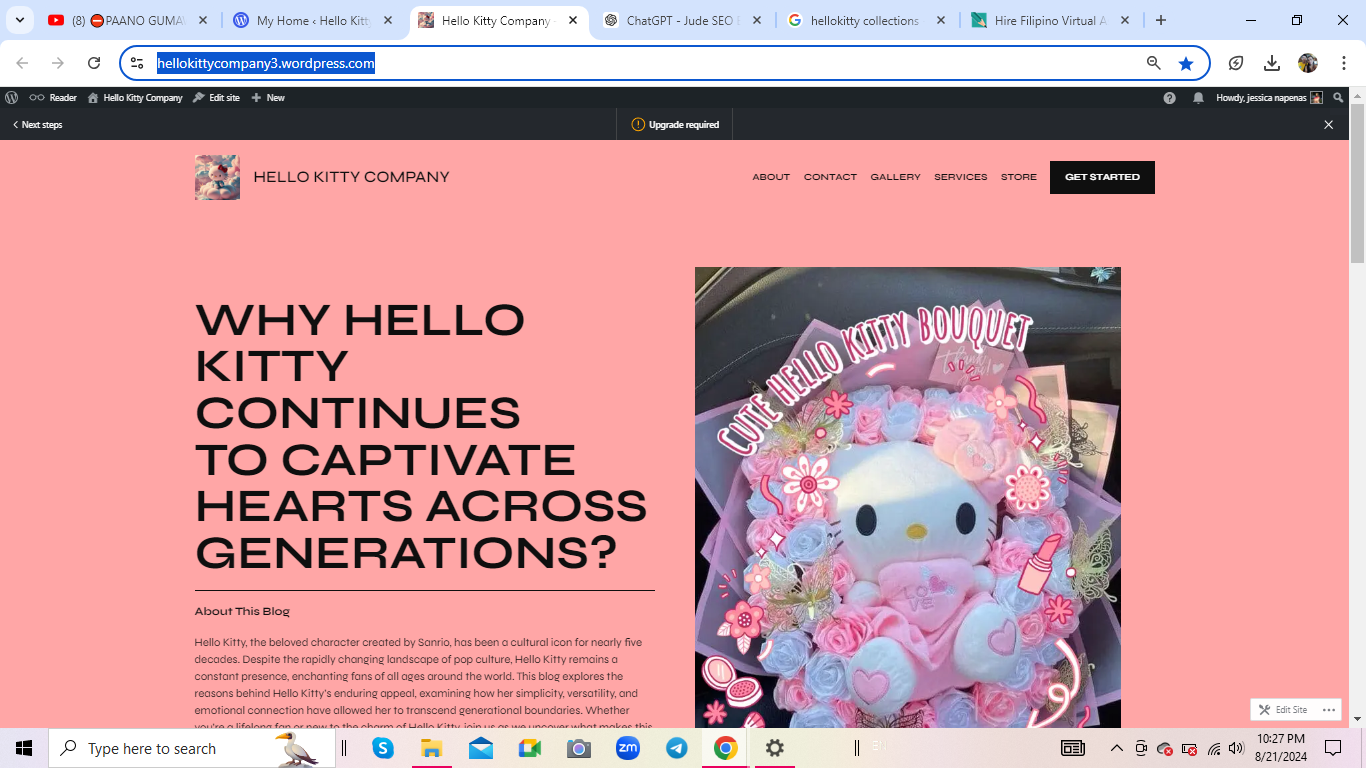The image size is (1366, 768).
Task: Open the zoom magnifier in address bar
Action: (1154, 63)
